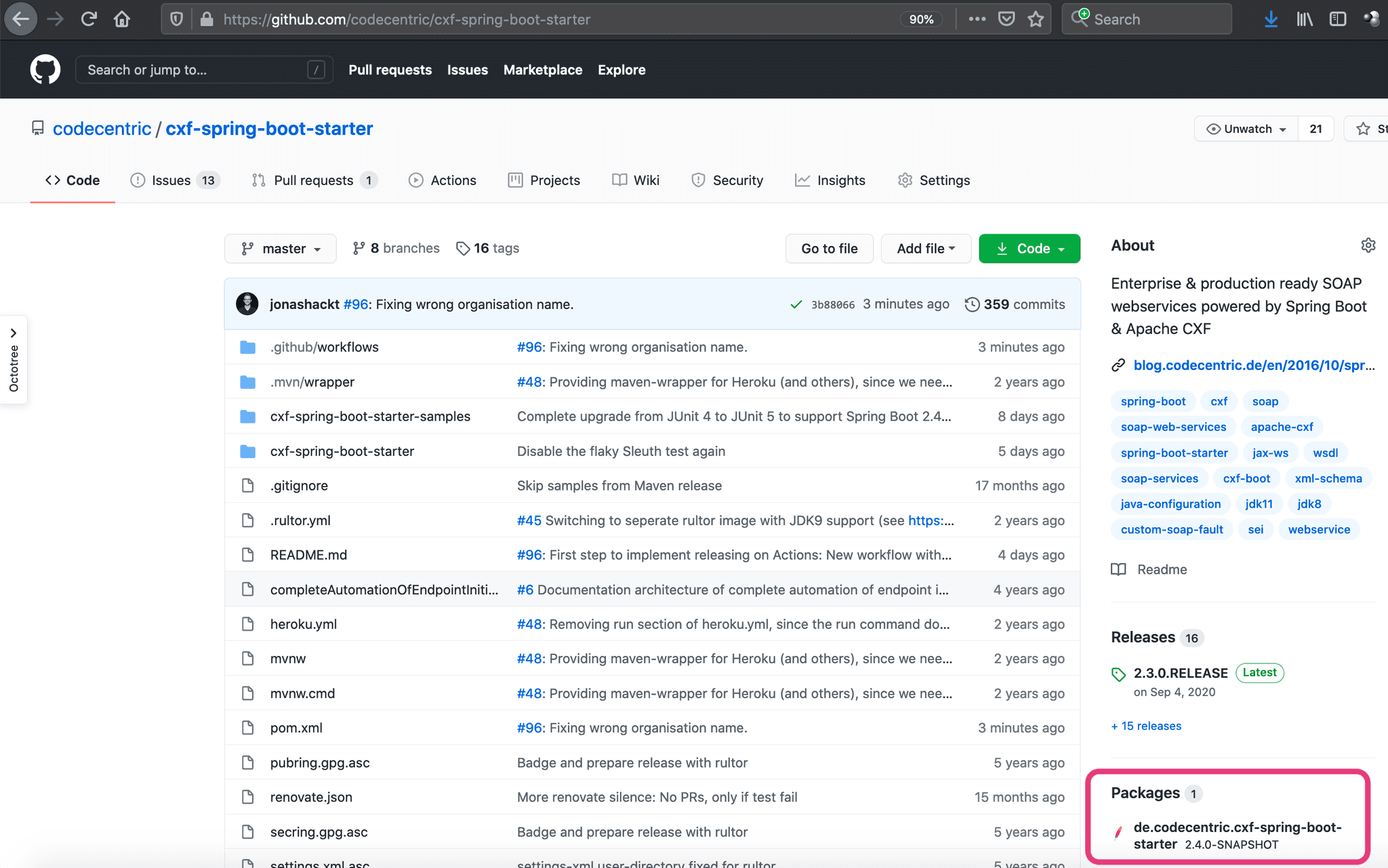Open the green Code dropdown
The height and width of the screenshot is (868, 1388).
click(1029, 249)
